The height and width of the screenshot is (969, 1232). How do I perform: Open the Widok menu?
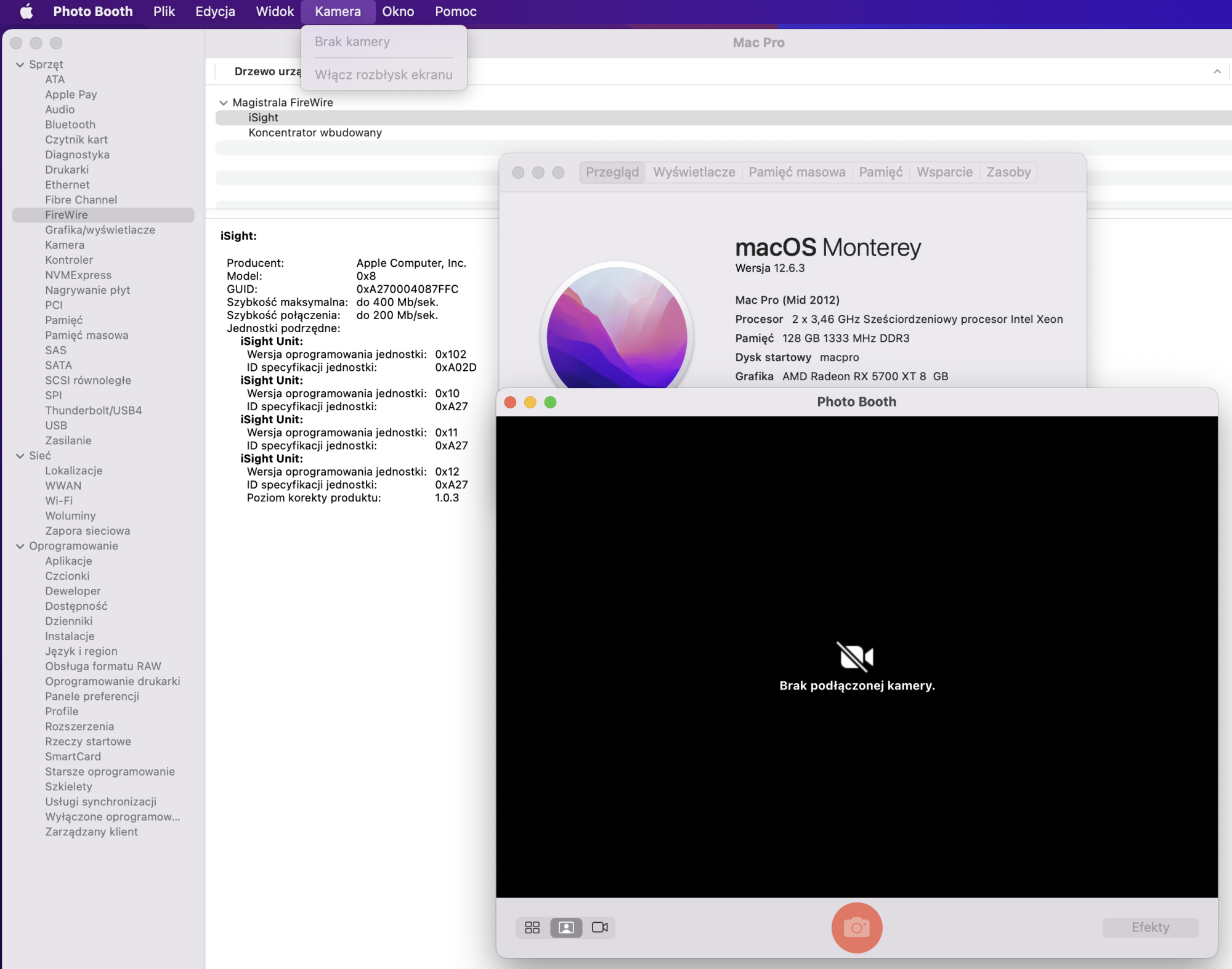[x=275, y=11]
